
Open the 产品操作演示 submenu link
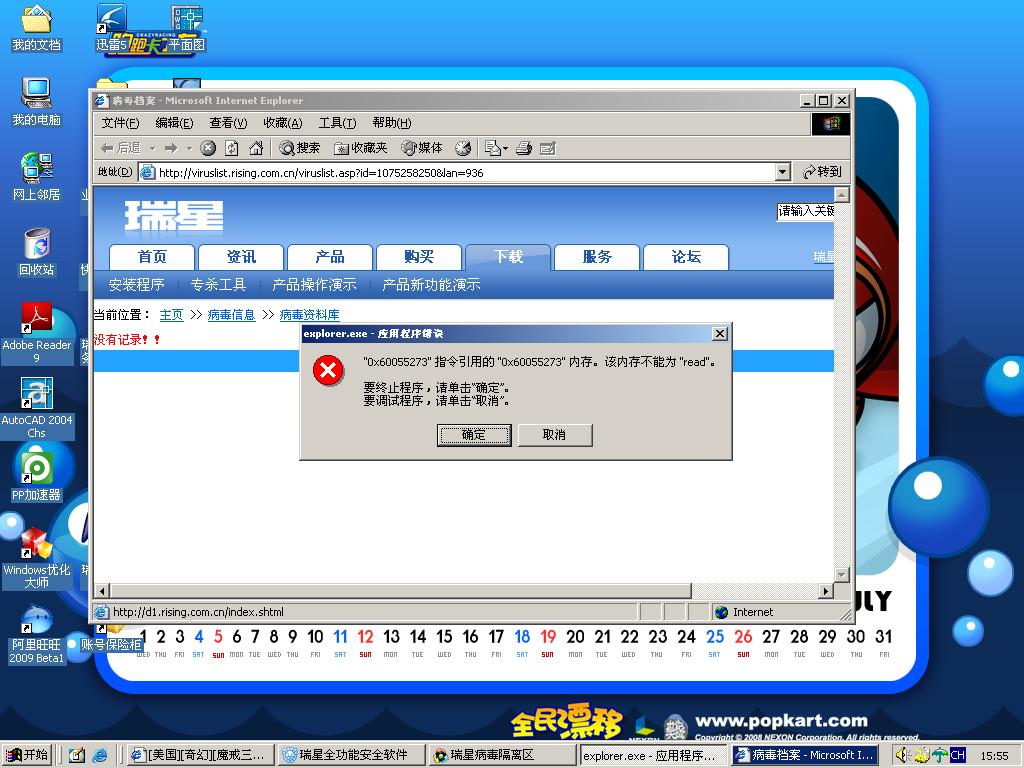pyautogui.click(x=314, y=285)
